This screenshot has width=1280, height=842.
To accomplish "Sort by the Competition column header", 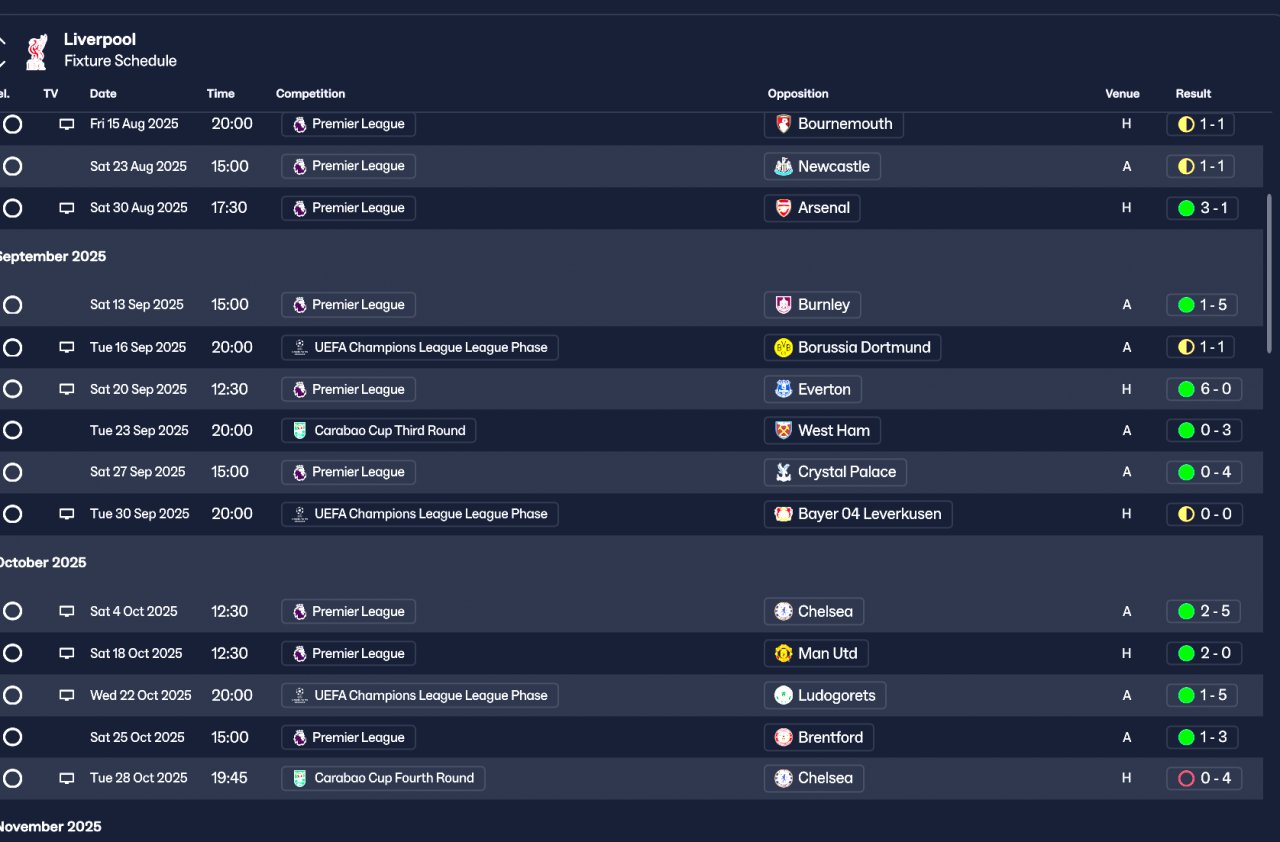I will tap(311, 94).
